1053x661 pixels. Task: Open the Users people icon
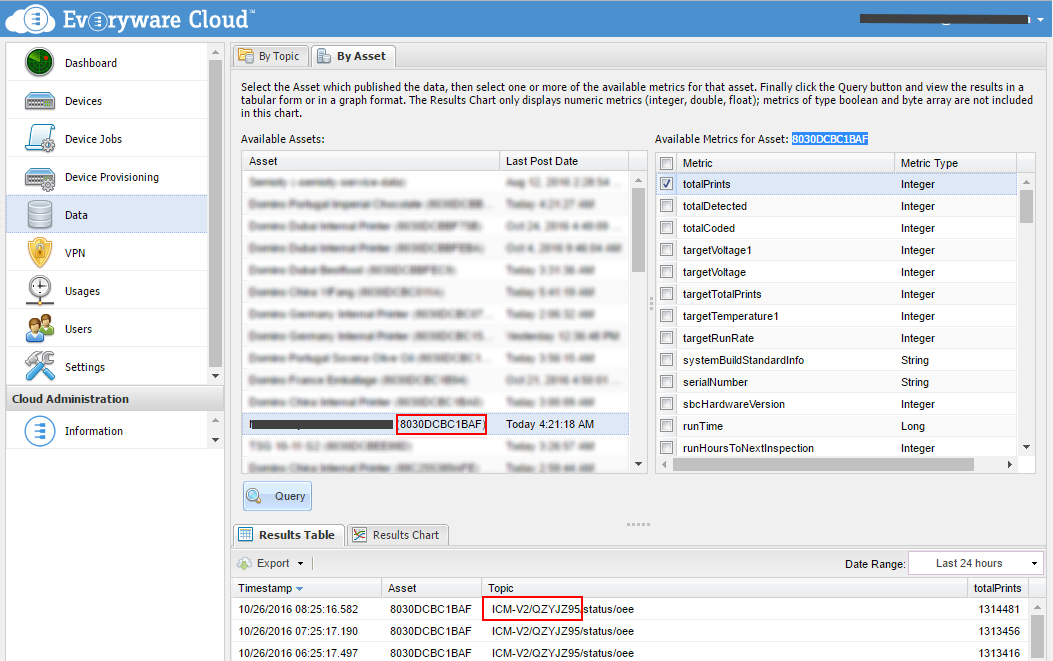(x=40, y=328)
